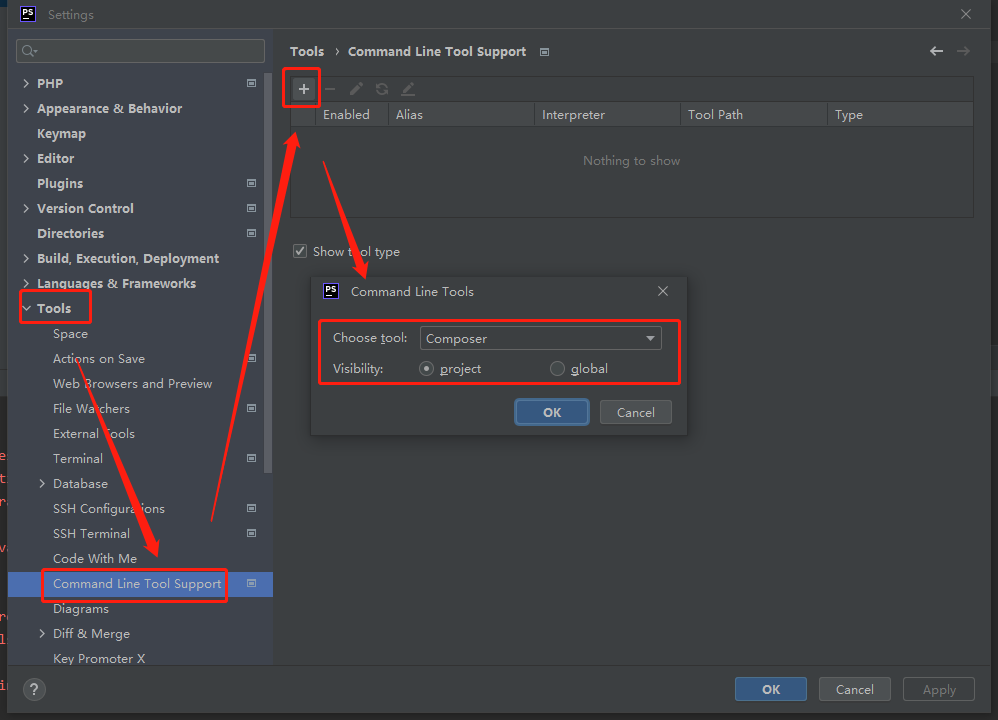The height and width of the screenshot is (720, 998).
Task: Click the project-level icon beside Command Line Tool Support title
Action: click(x=544, y=52)
